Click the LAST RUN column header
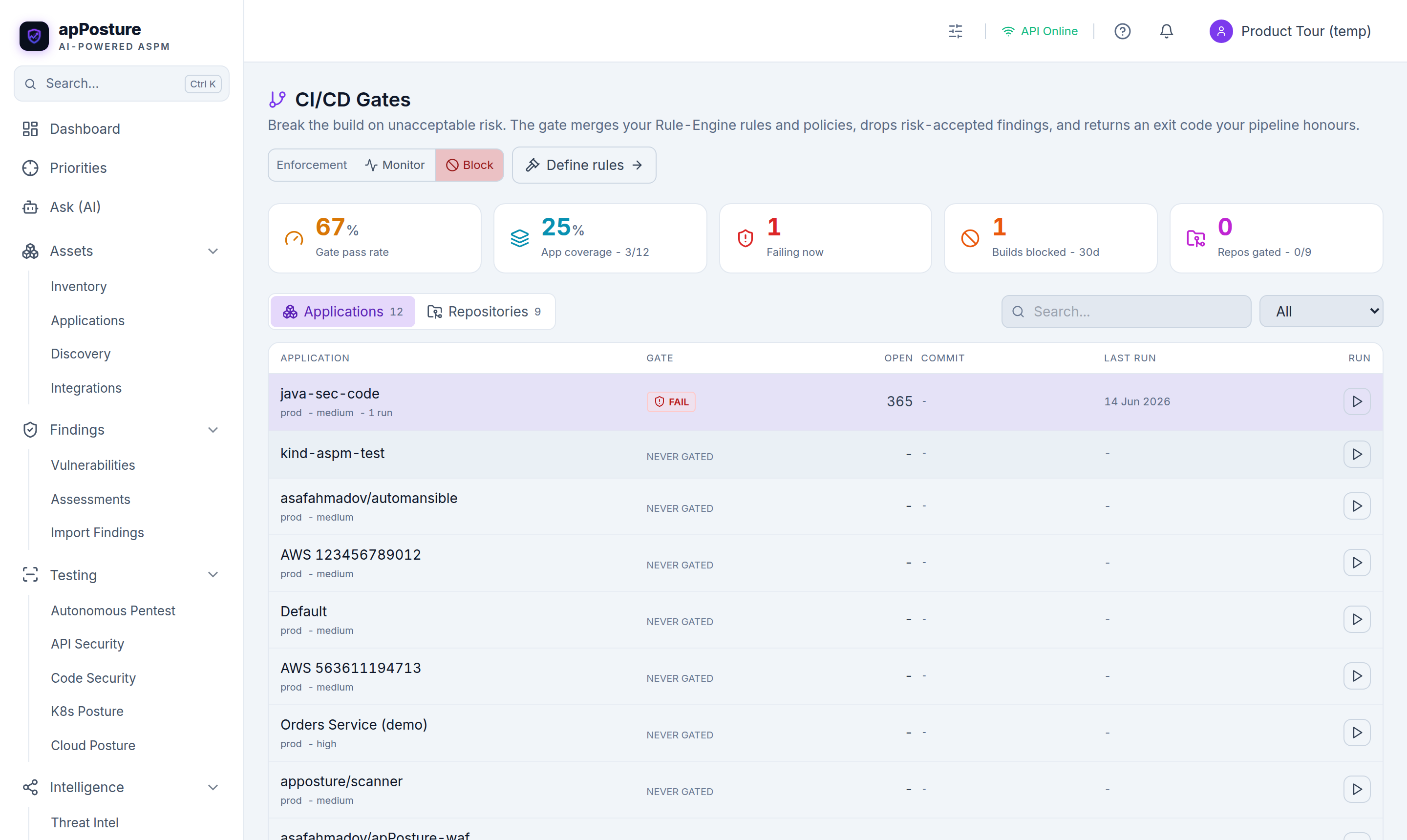Viewport: 1407px width, 840px height. point(1130,358)
